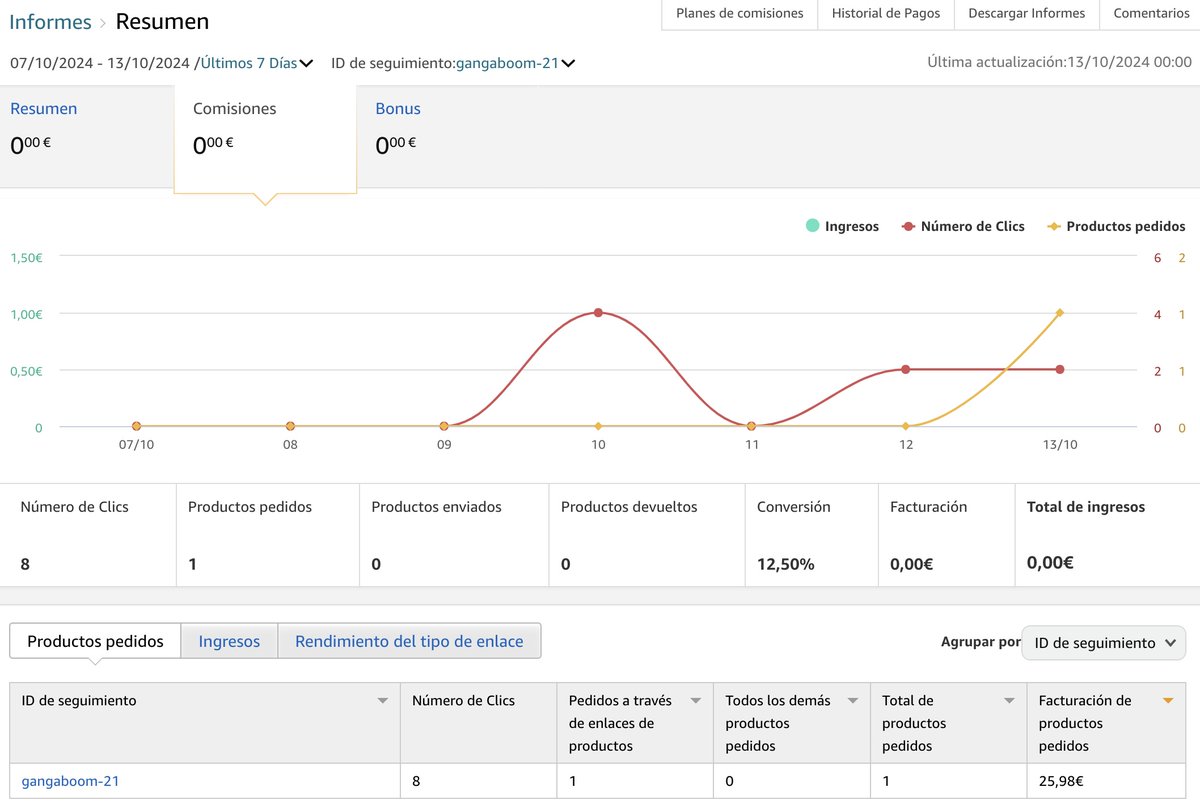Toggle the Productos pedidos legend series
This screenshot has width=1200, height=808.
pyautogui.click(x=1116, y=227)
